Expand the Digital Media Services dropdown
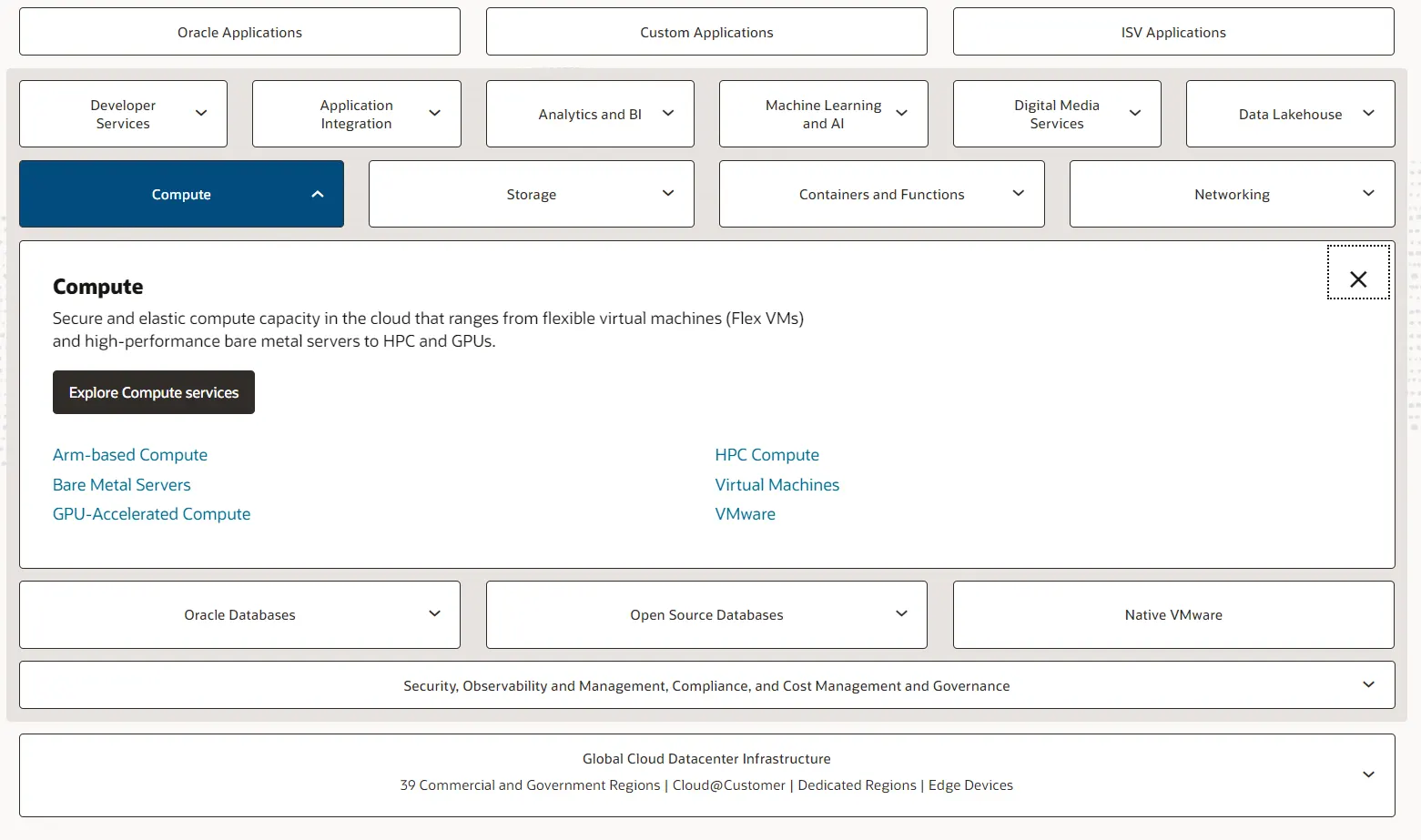Screen dimensions: 1421x840 (1057, 114)
